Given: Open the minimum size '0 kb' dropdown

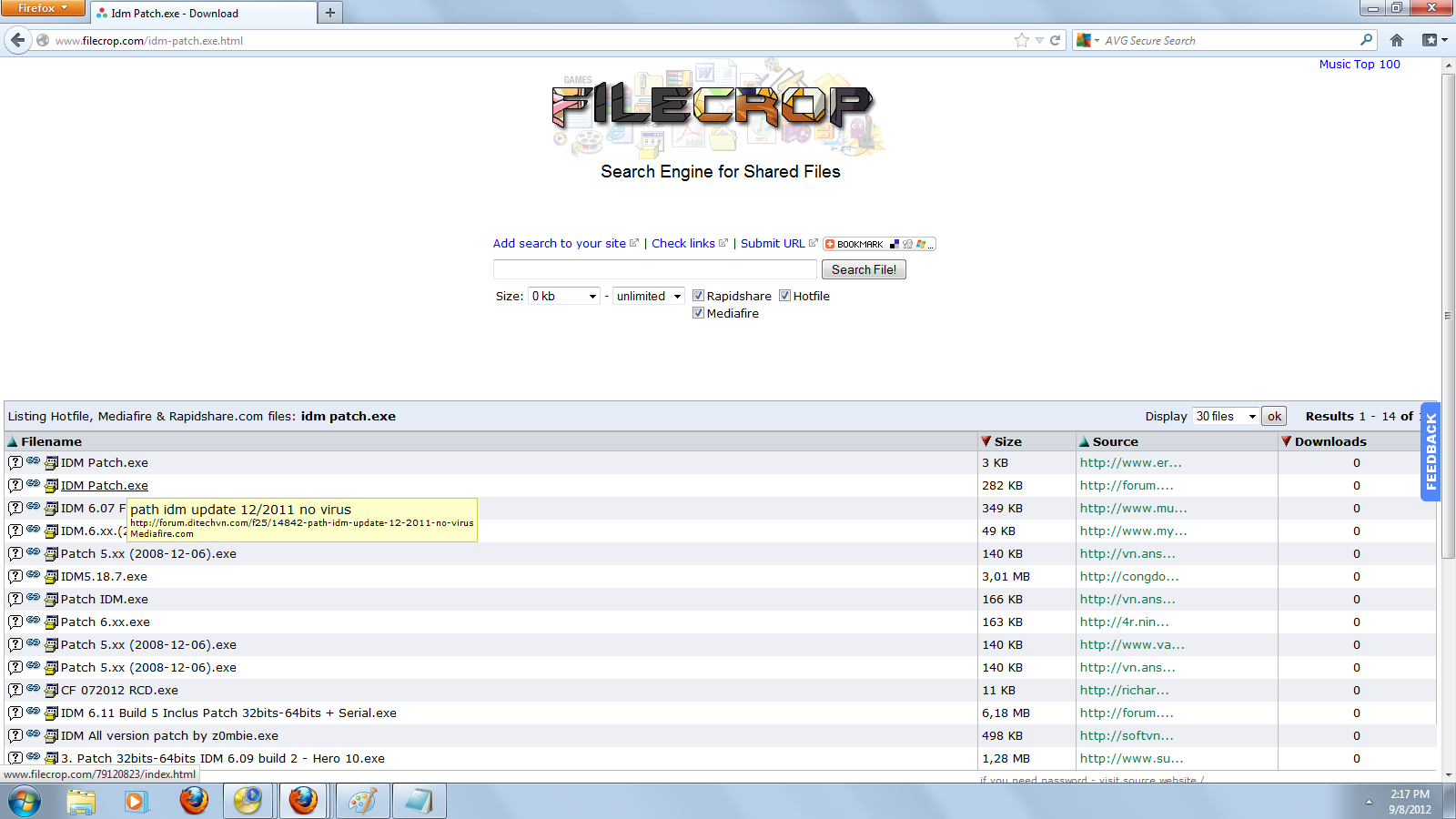Looking at the screenshot, I should click(564, 296).
